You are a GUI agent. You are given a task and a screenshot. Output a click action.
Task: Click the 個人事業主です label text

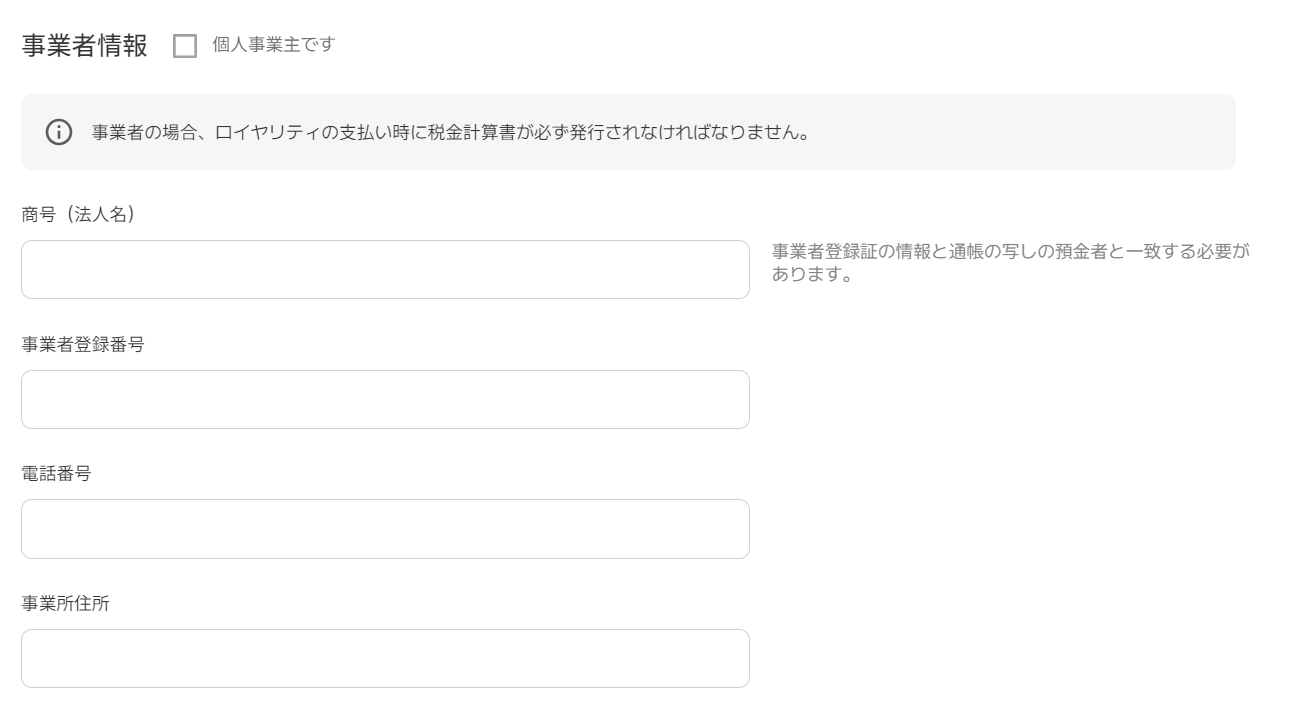point(272,44)
